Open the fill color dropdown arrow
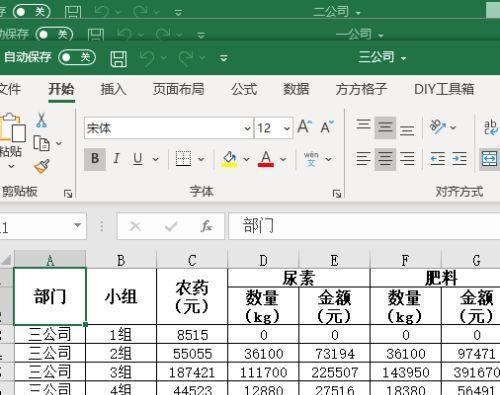The height and width of the screenshot is (395, 500). click(246, 159)
